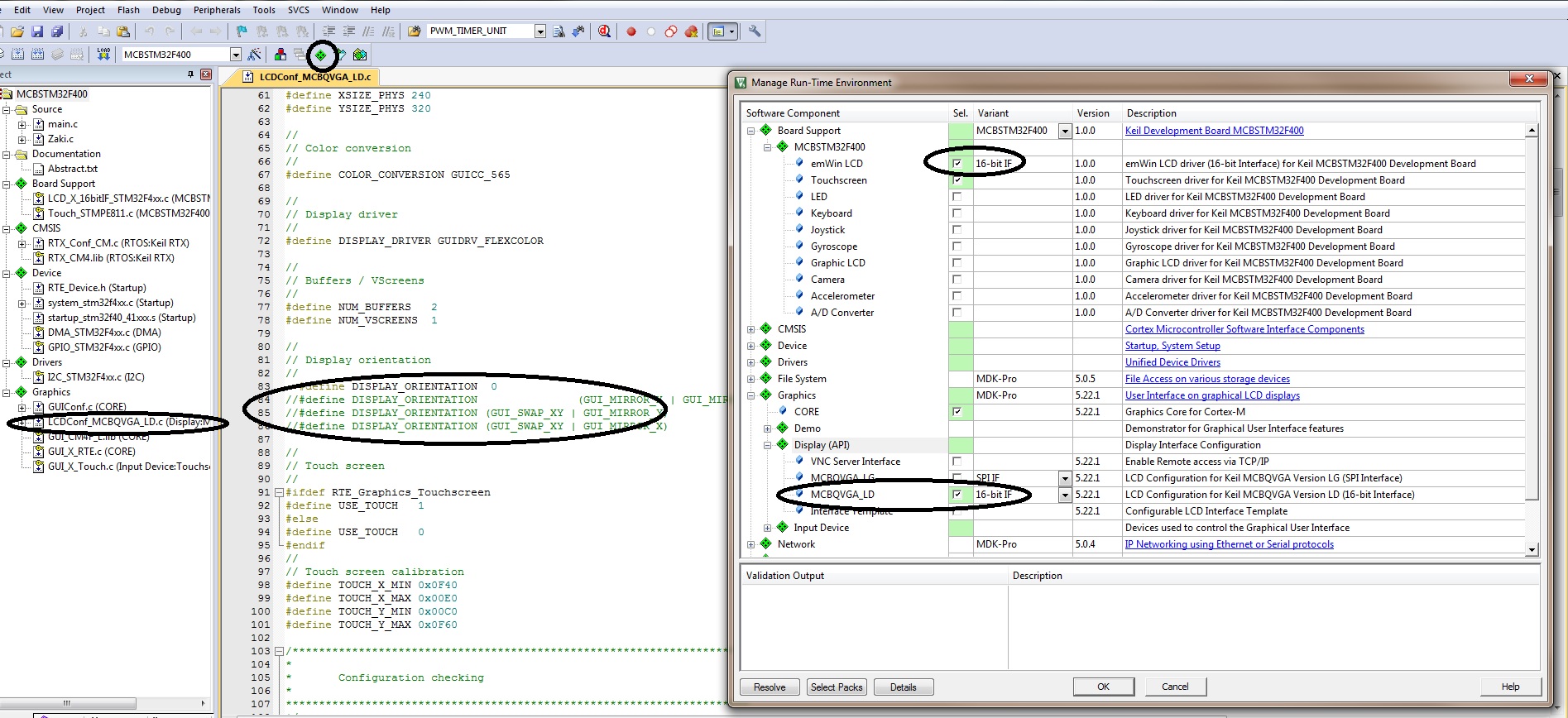Viewport: 1568px width, 718px height.
Task: Tick the Camera component checkbox
Action: point(957,280)
